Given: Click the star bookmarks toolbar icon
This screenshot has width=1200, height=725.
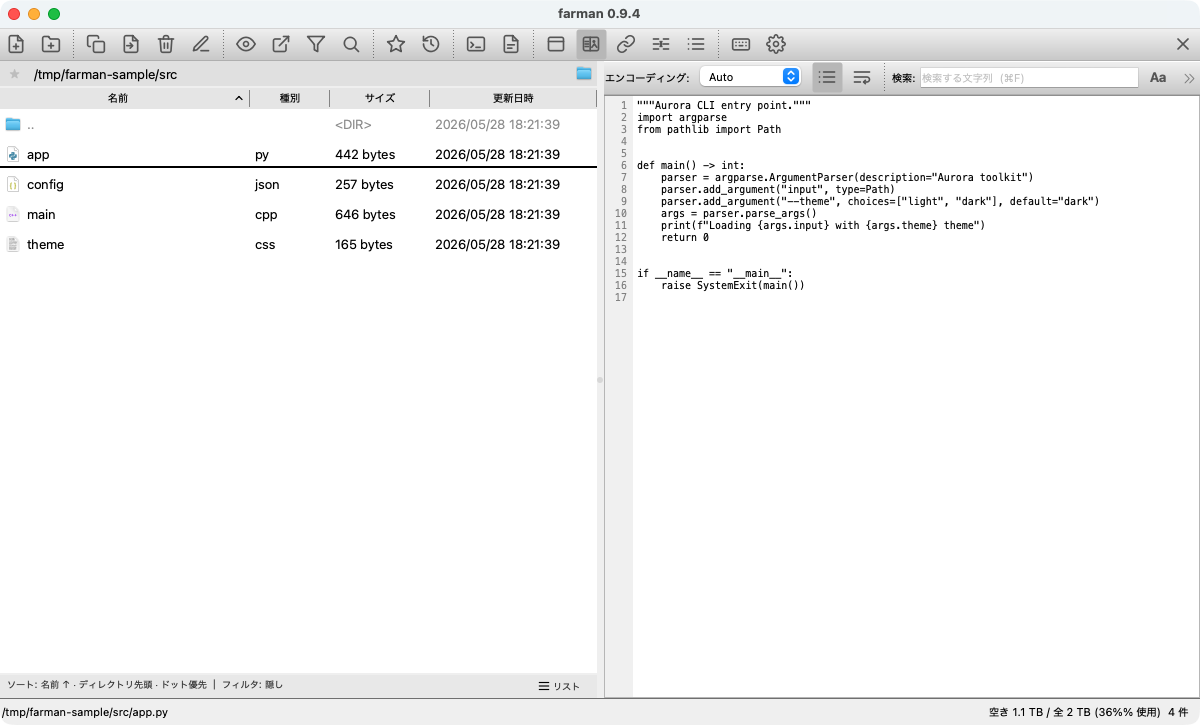Looking at the screenshot, I should [396, 44].
